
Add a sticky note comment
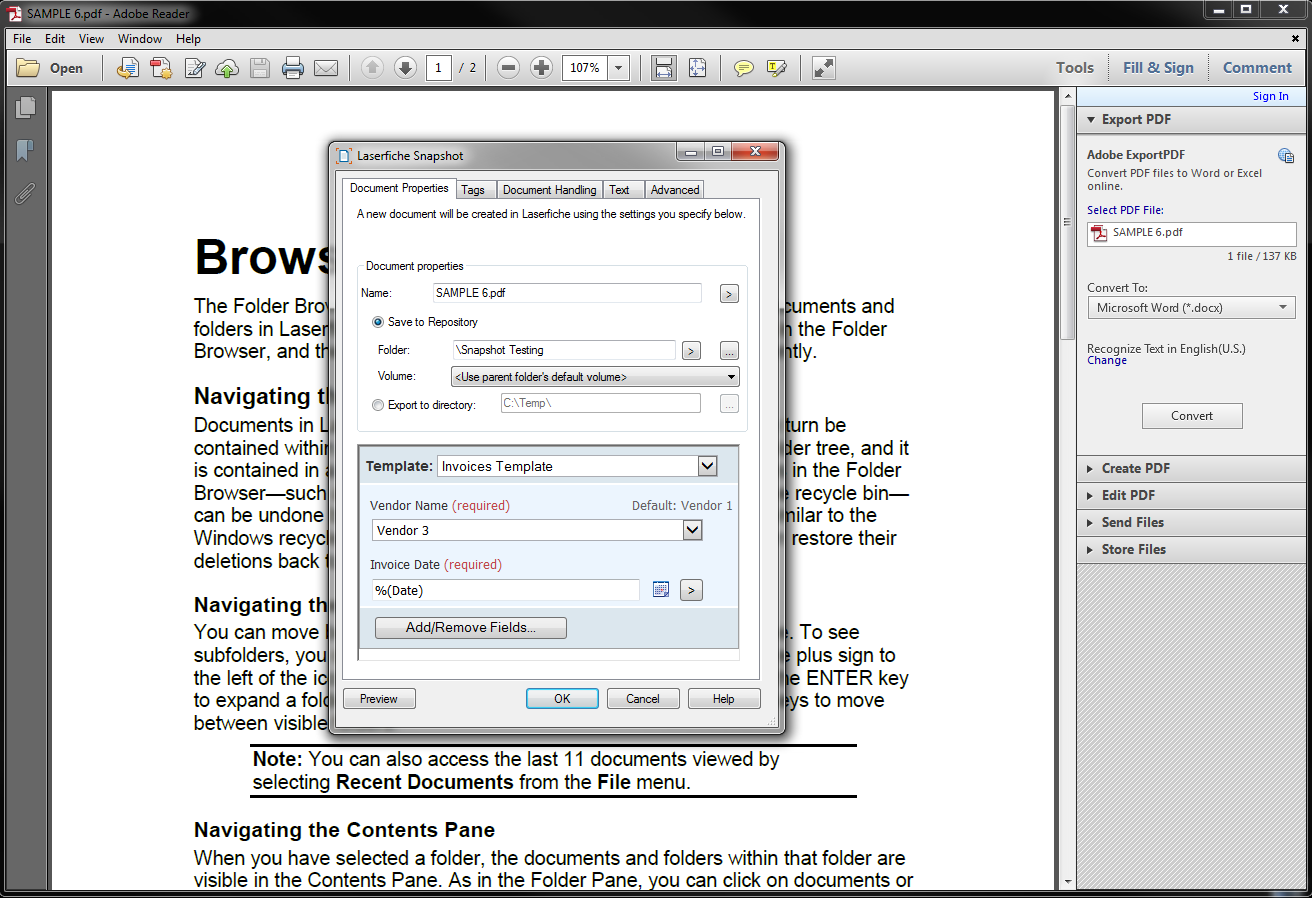click(x=744, y=68)
